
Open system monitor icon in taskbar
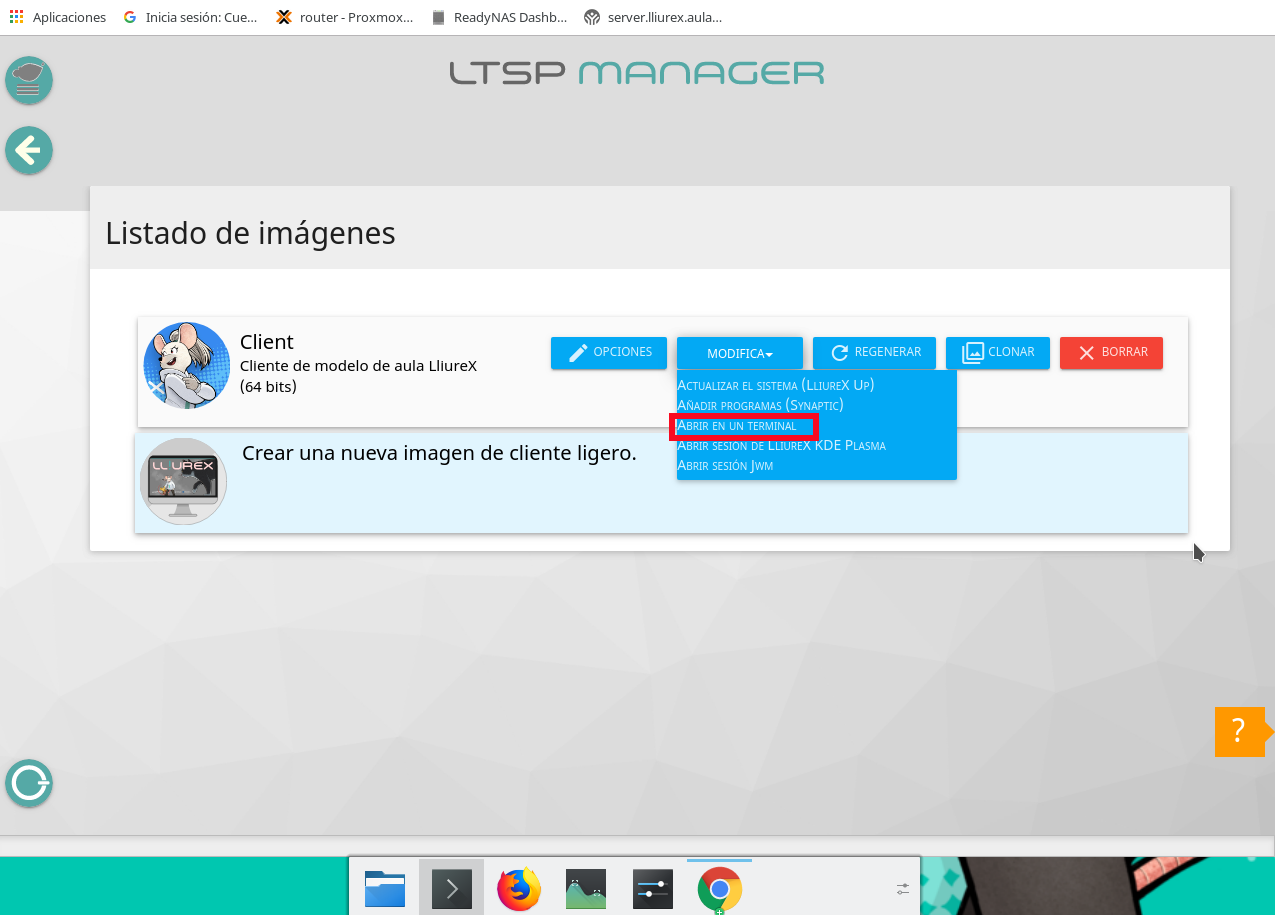(x=585, y=887)
